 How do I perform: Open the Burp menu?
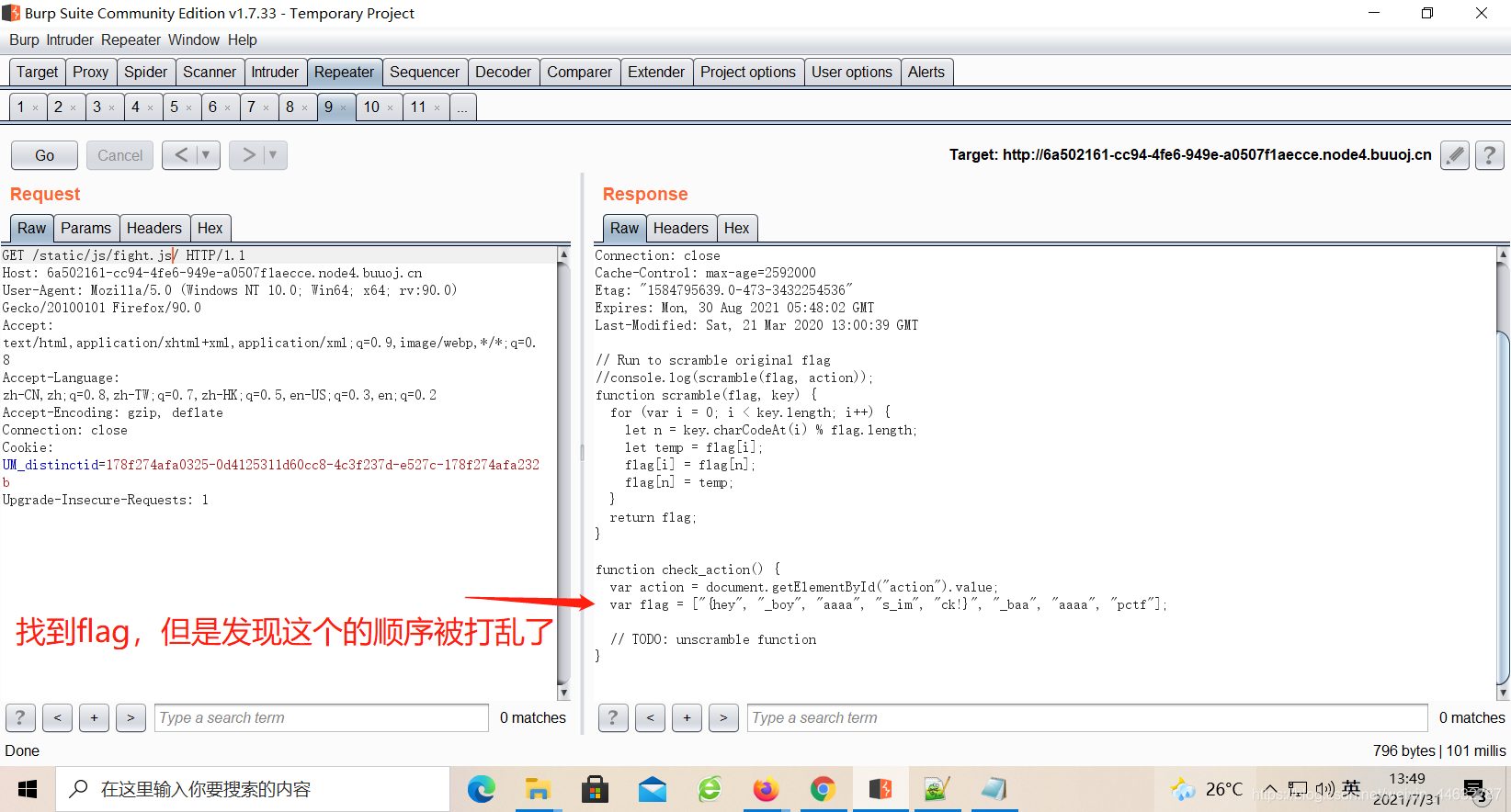(x=24, y=39)
